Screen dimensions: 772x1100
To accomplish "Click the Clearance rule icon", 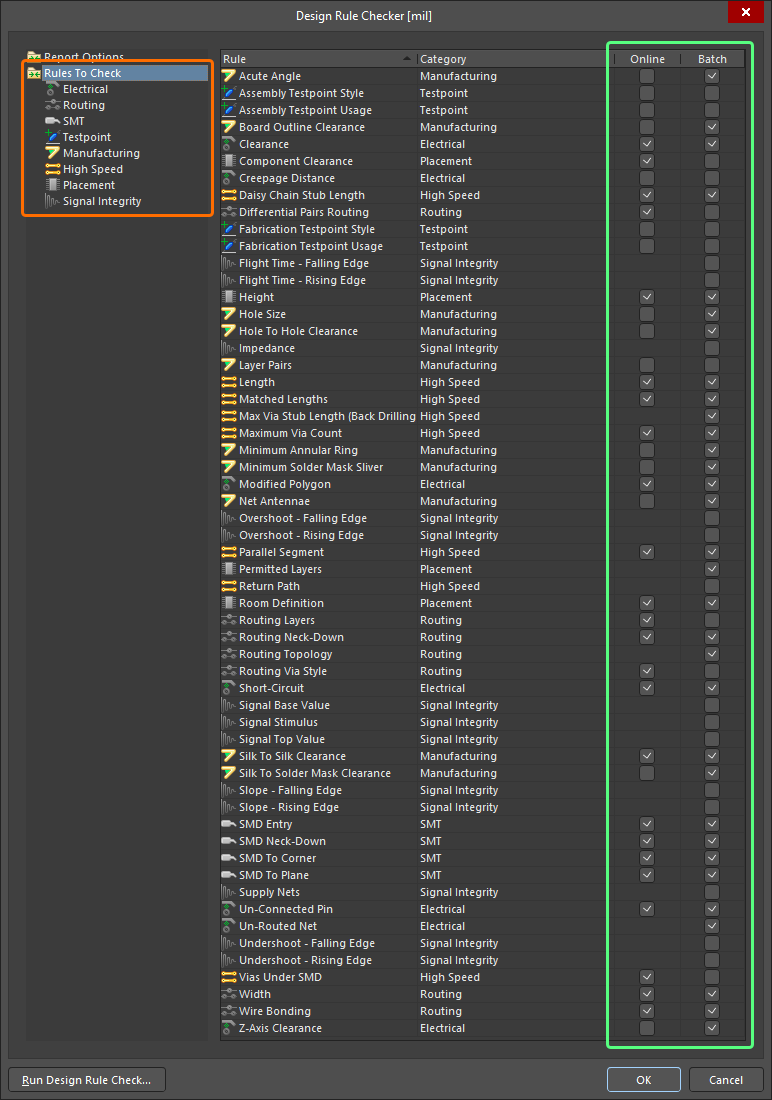I will point(229,144).
